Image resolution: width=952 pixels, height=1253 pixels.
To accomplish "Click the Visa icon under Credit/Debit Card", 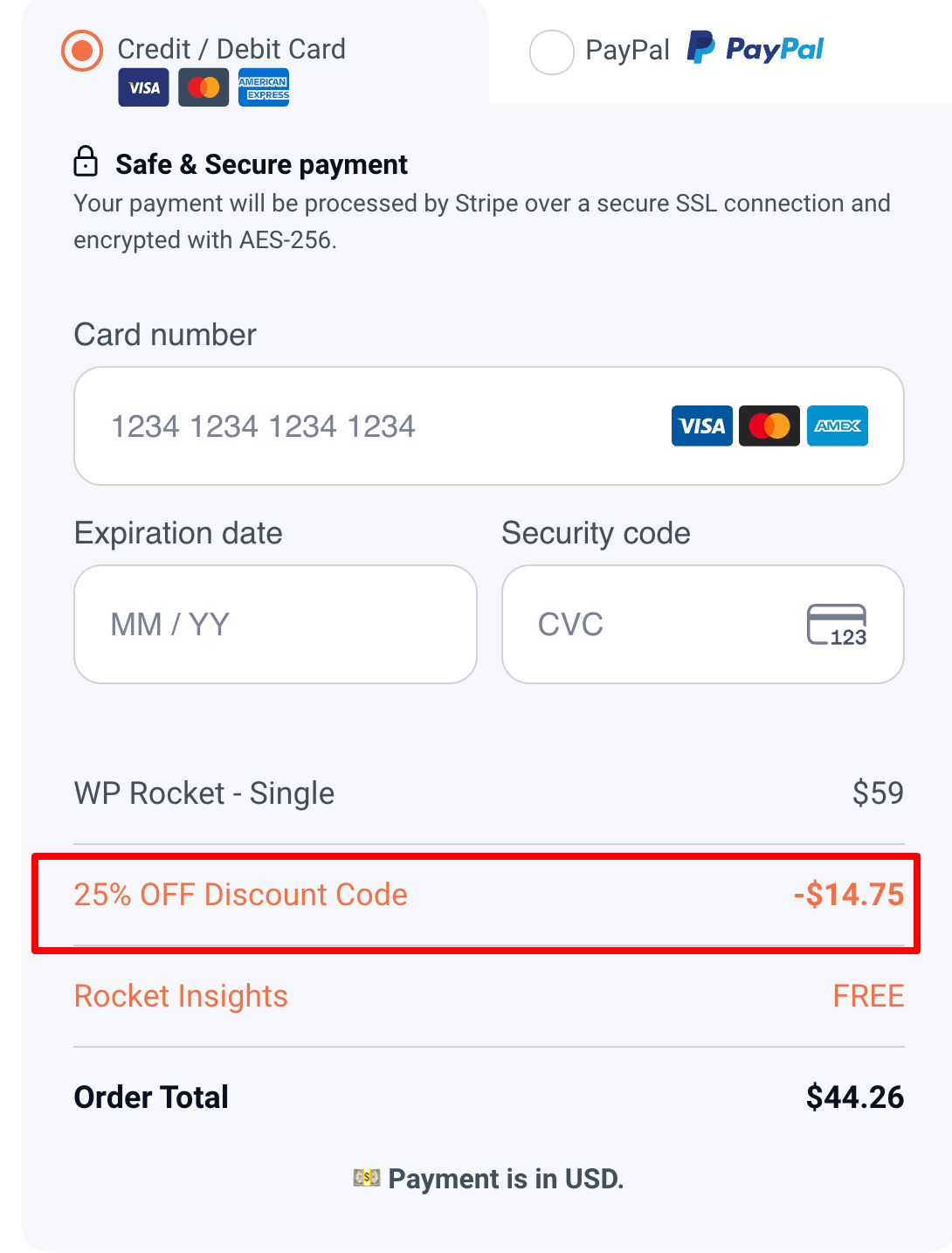I will click(x=143, y=87).
